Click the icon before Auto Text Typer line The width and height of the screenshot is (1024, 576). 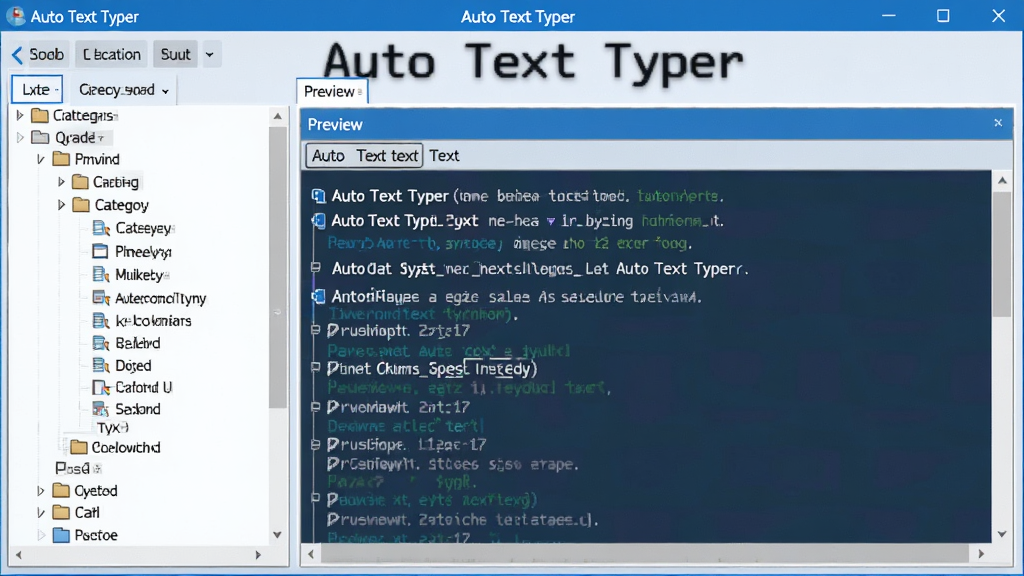click(318, 195)
